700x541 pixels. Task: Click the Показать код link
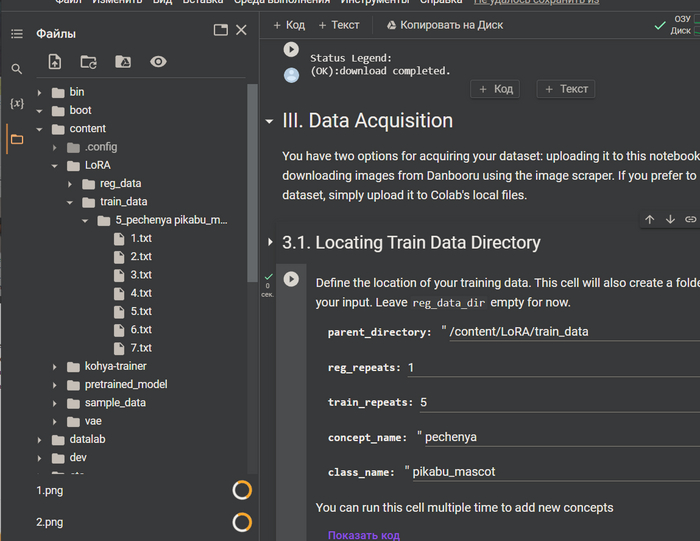click(363, 535)
